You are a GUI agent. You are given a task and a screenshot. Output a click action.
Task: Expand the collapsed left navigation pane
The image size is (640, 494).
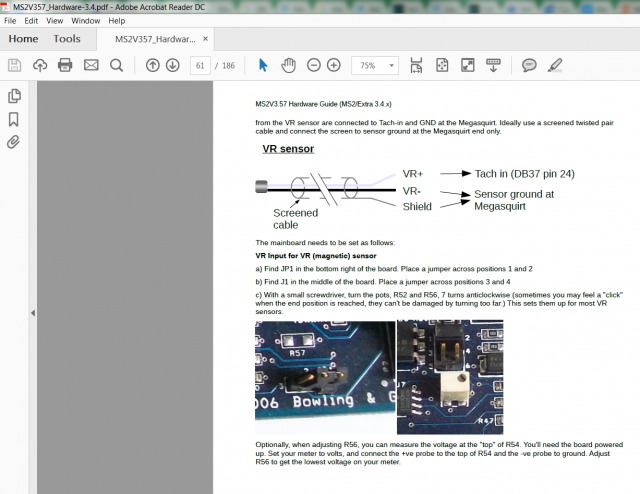[x=32, y=313]
